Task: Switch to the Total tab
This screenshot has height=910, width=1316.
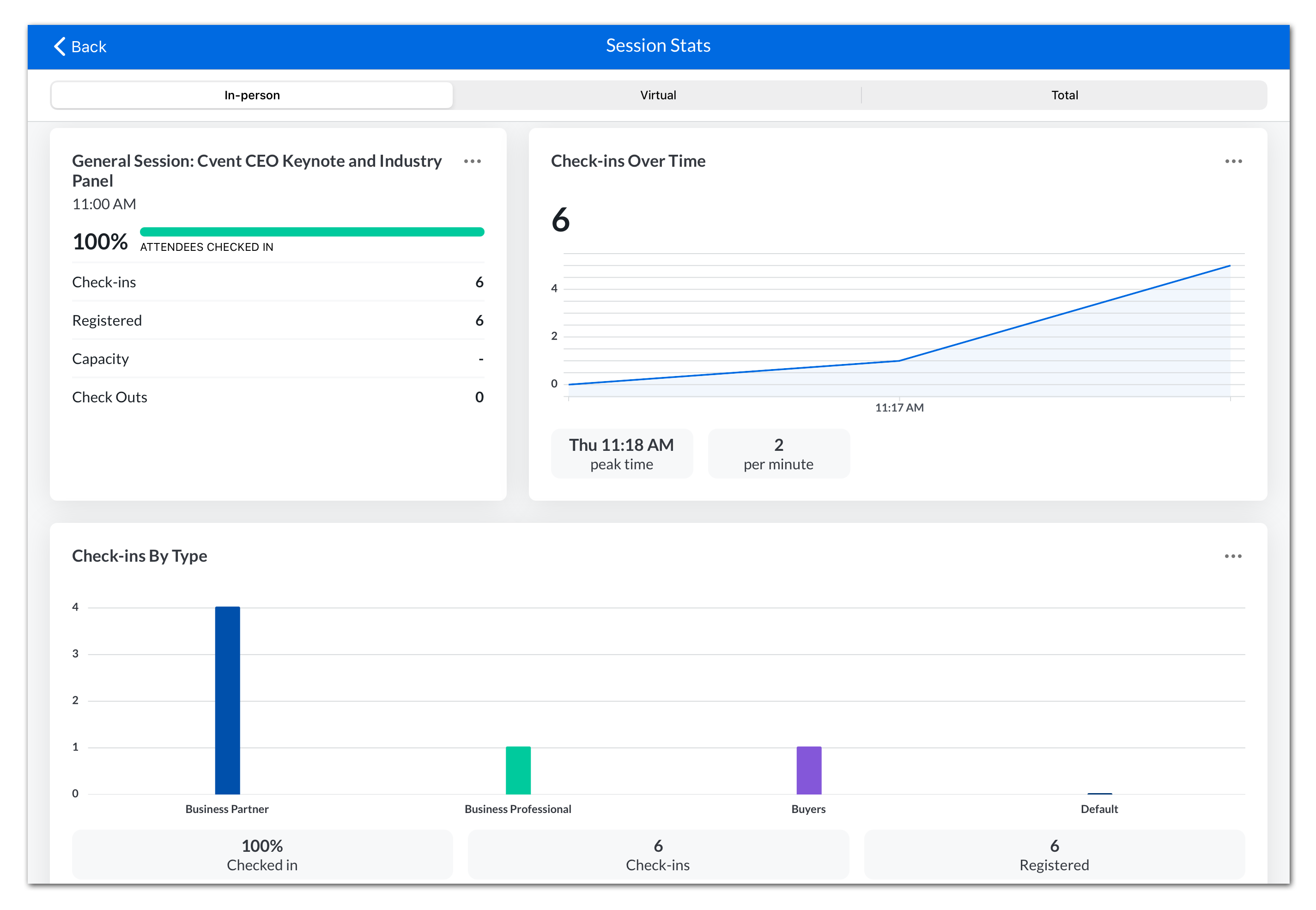Action: (1064, 95)
